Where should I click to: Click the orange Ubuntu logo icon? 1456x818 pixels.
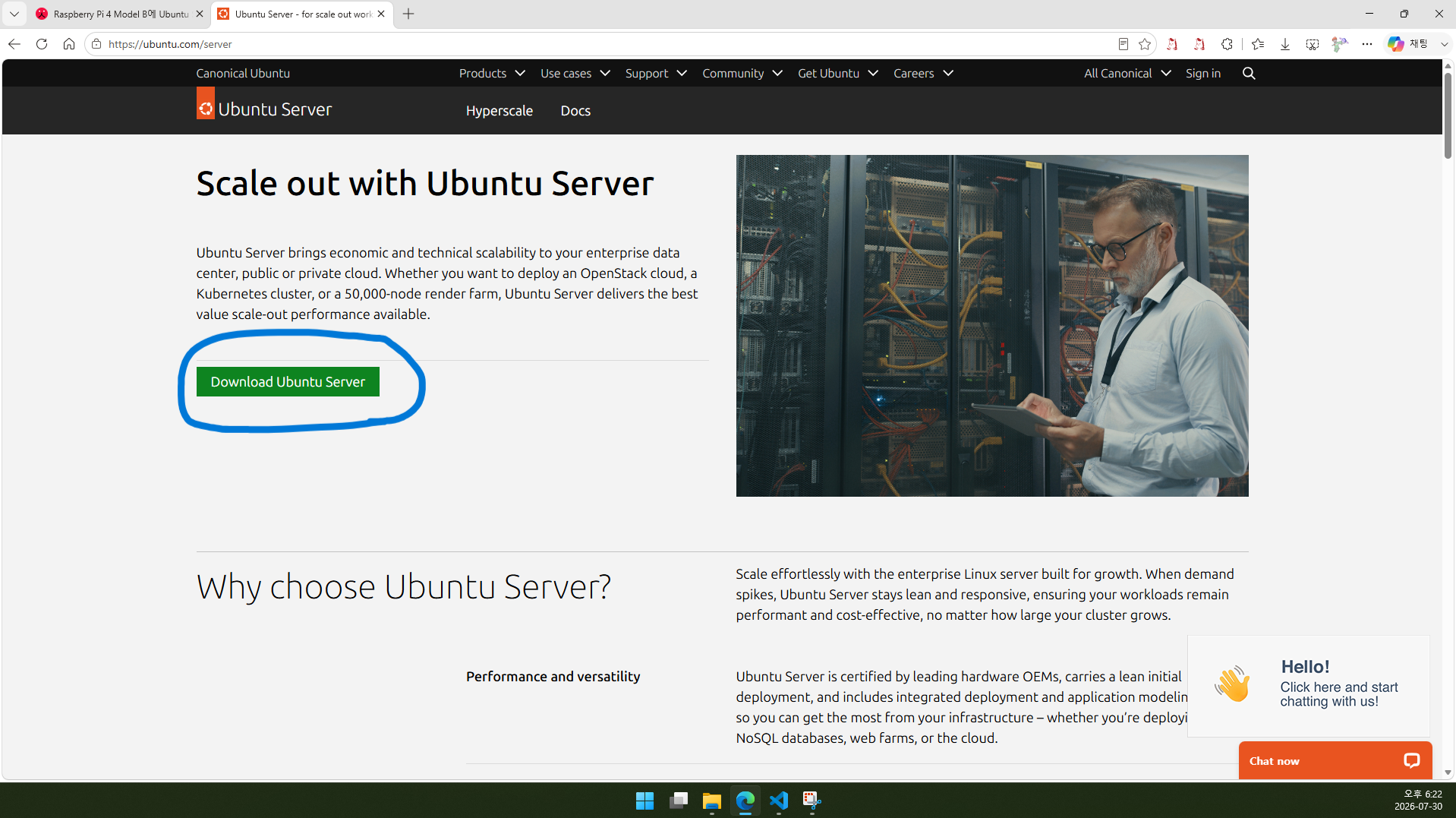pos(206,103)
